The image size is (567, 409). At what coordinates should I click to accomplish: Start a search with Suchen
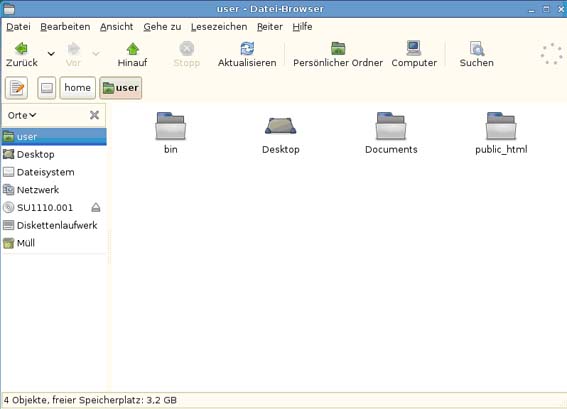tap(477, 54)
